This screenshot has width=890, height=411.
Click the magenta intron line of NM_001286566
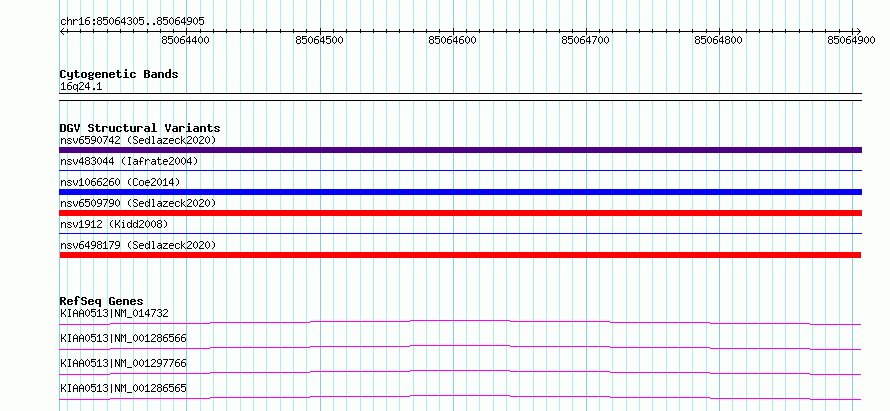[x=460, y=346]
